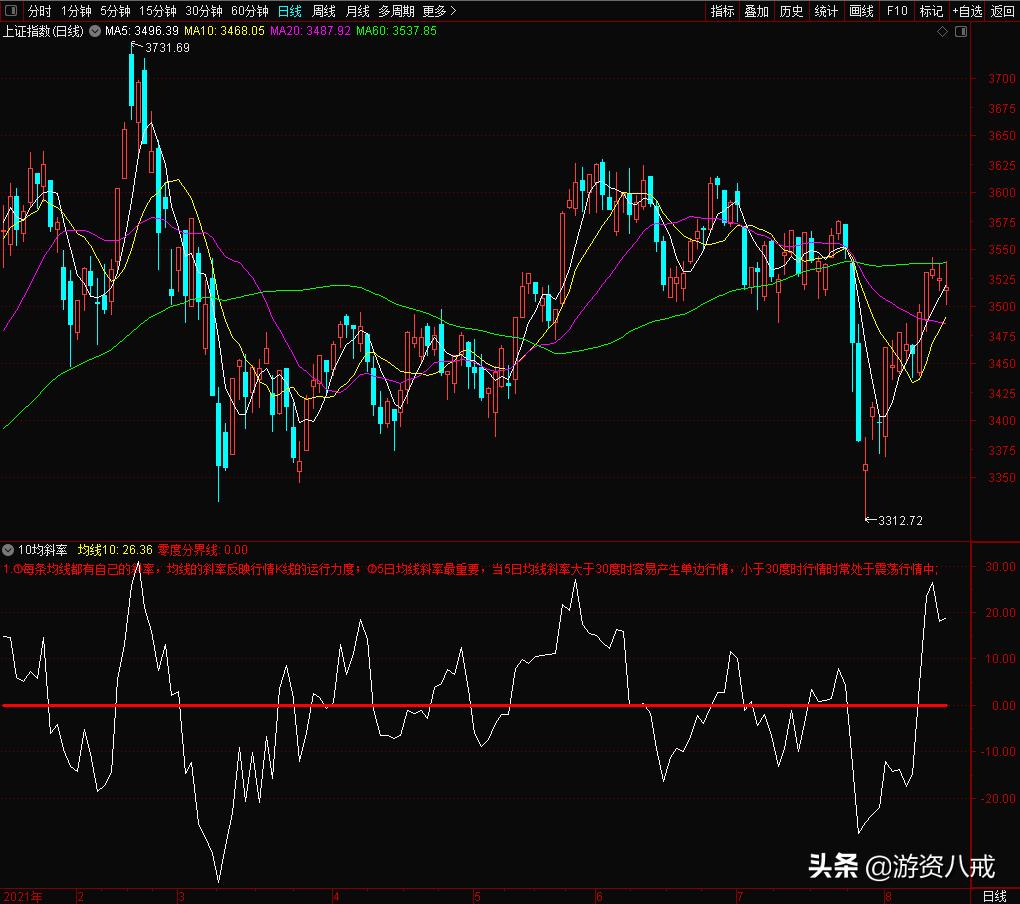The width and height of the screenshot is (1020, 904).
Task: Open the 指标 indicators button
Action: pyautogui.click(x=722, y=11)
